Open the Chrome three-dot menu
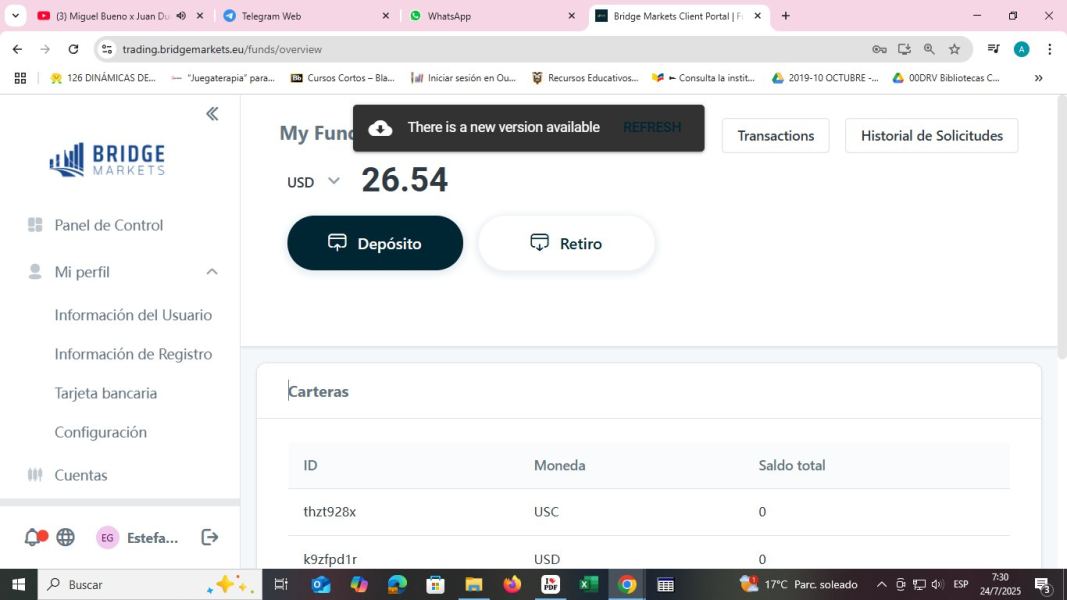 tap(1049, 49)
